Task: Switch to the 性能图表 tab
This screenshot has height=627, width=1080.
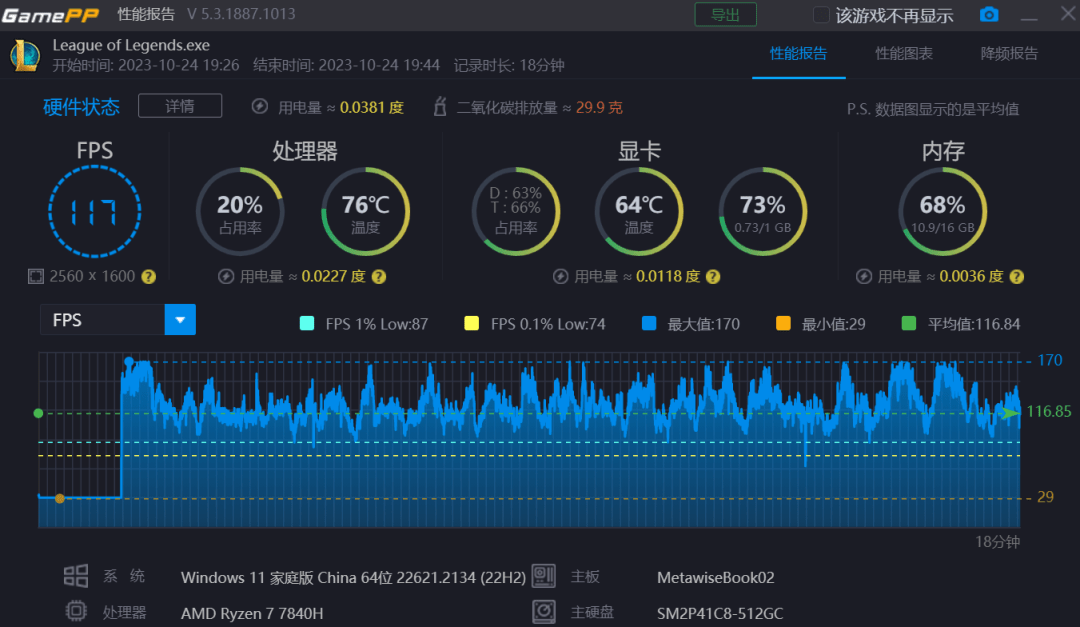Action: [x=904, y=54]
